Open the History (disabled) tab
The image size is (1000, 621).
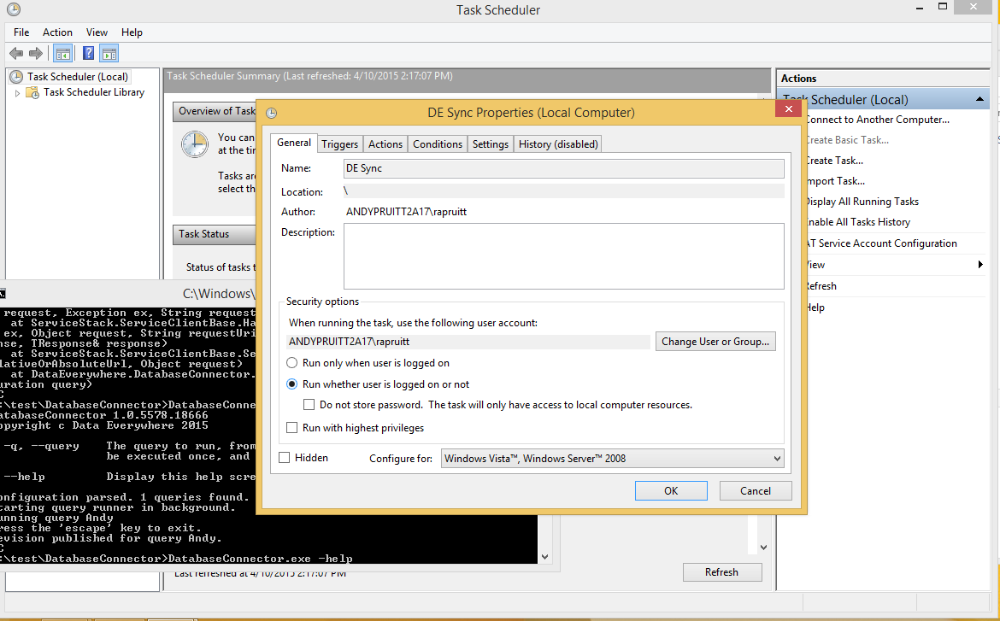558,144
